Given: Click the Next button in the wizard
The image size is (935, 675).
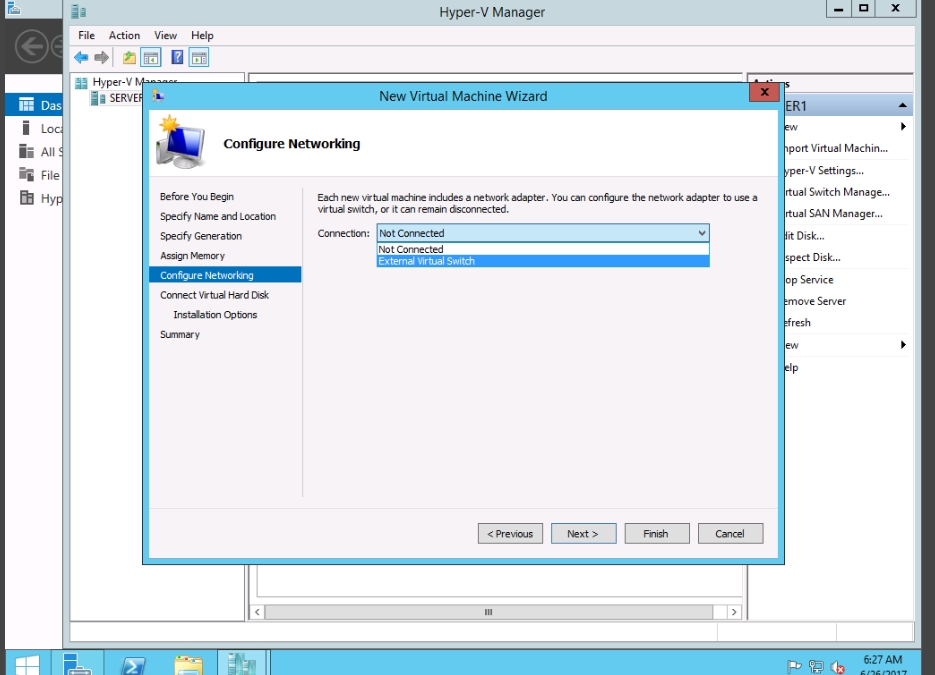Looking at the screenshot, I should [x=582, y=534].
